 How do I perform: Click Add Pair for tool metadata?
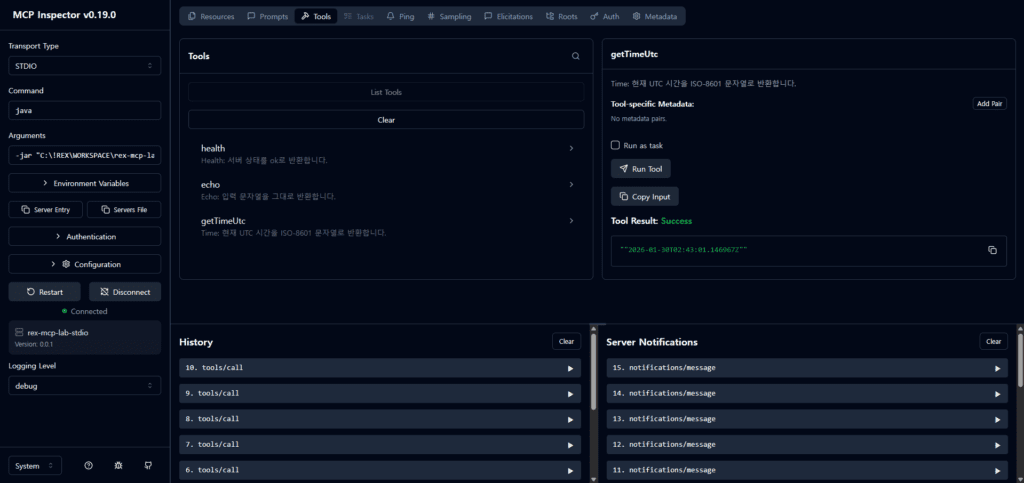[989, 104]
